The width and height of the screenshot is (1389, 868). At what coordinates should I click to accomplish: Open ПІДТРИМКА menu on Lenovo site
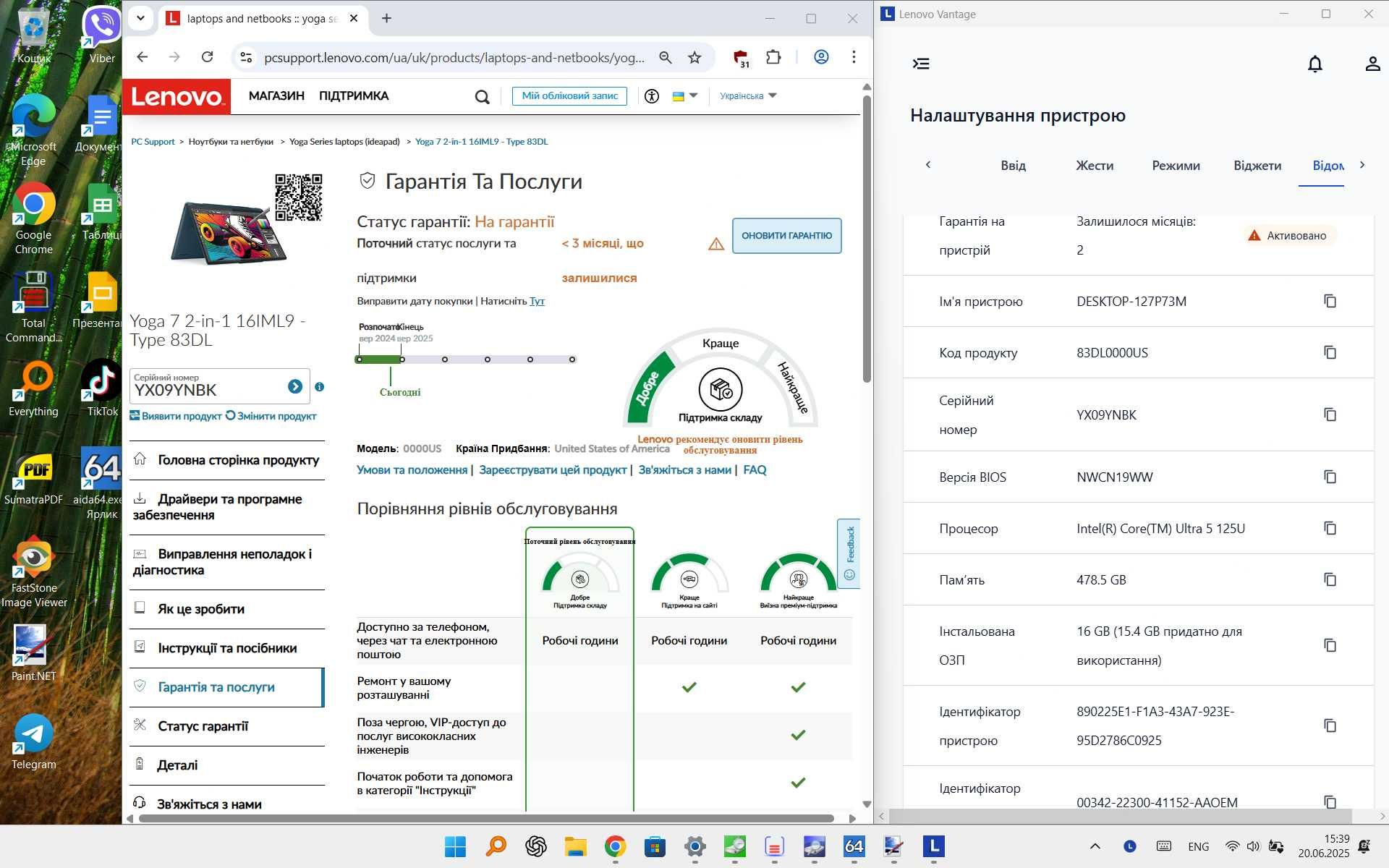tap(354, 95)
